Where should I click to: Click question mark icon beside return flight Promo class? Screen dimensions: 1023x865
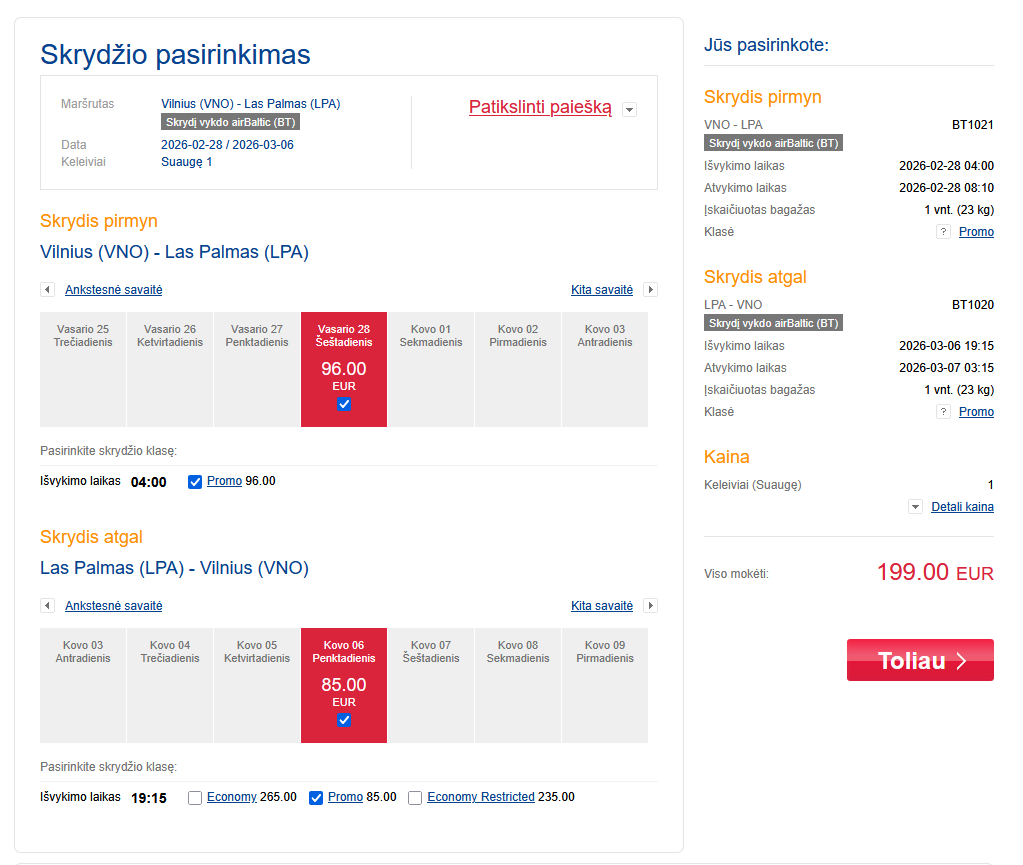(942, 412)
